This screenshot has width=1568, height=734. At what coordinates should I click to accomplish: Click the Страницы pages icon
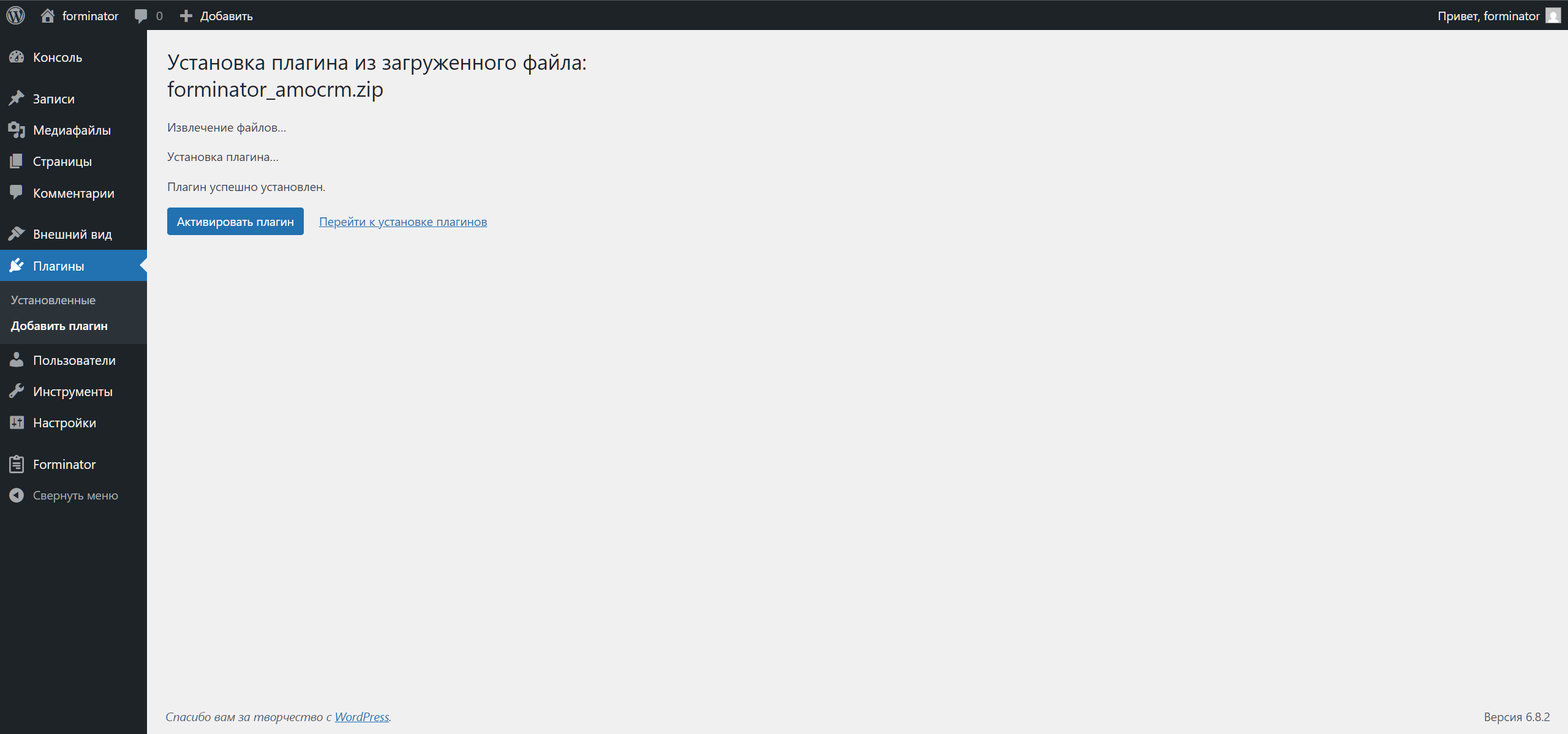17,161
